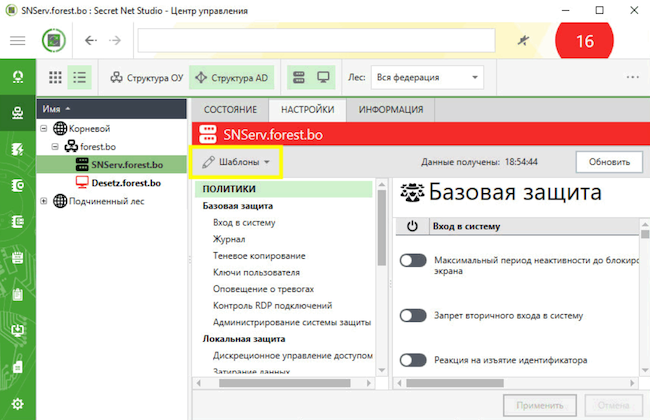Open Базовая защита policy group
650x420 pixels.
[238, 206]
